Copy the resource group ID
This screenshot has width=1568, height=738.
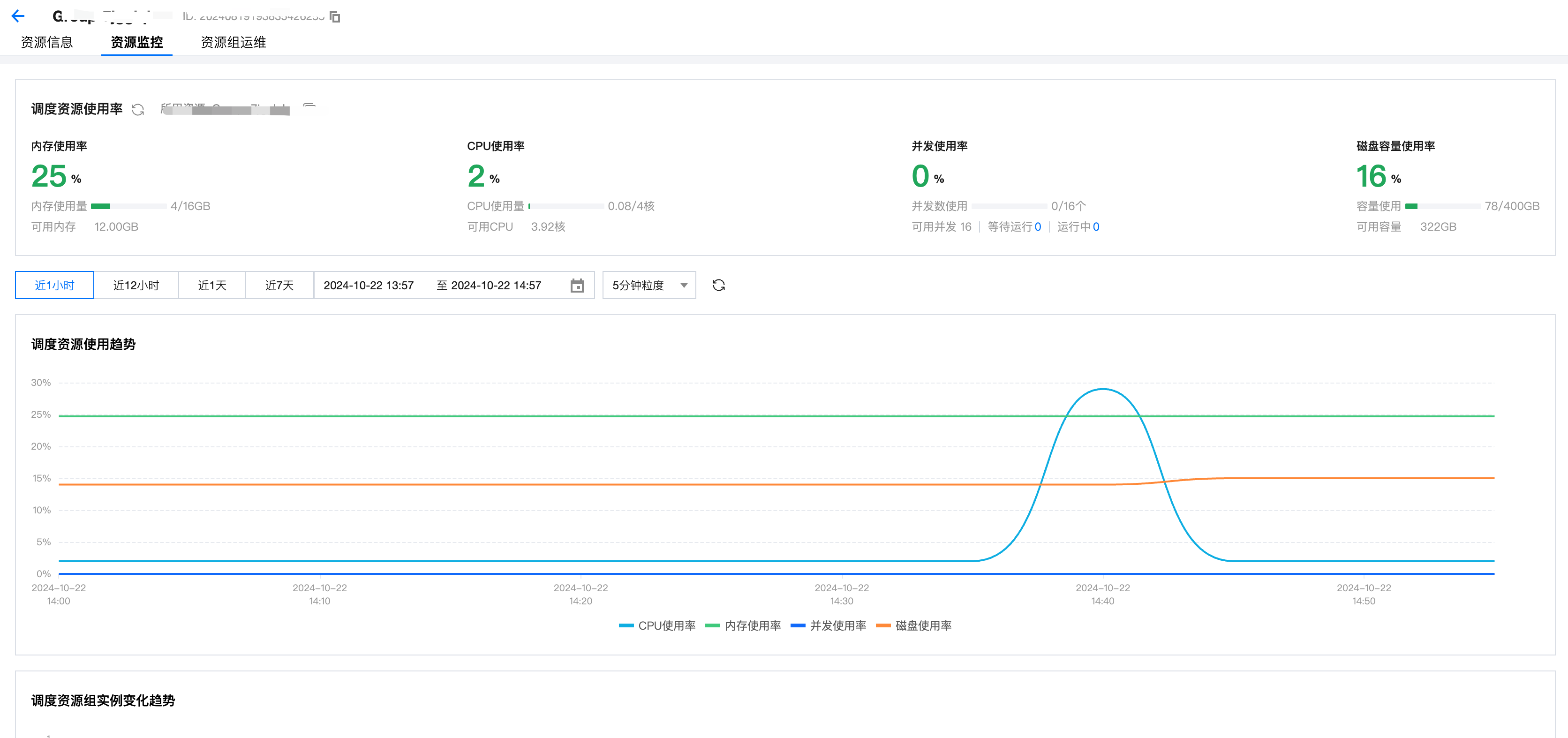(x=335, y=16)
